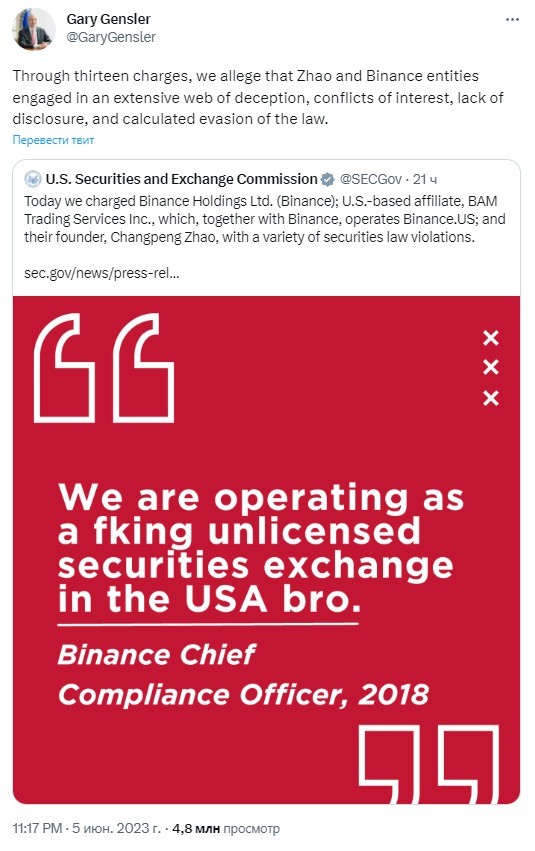Click the 11:17 PM tweet timestamp

point(37,828)
